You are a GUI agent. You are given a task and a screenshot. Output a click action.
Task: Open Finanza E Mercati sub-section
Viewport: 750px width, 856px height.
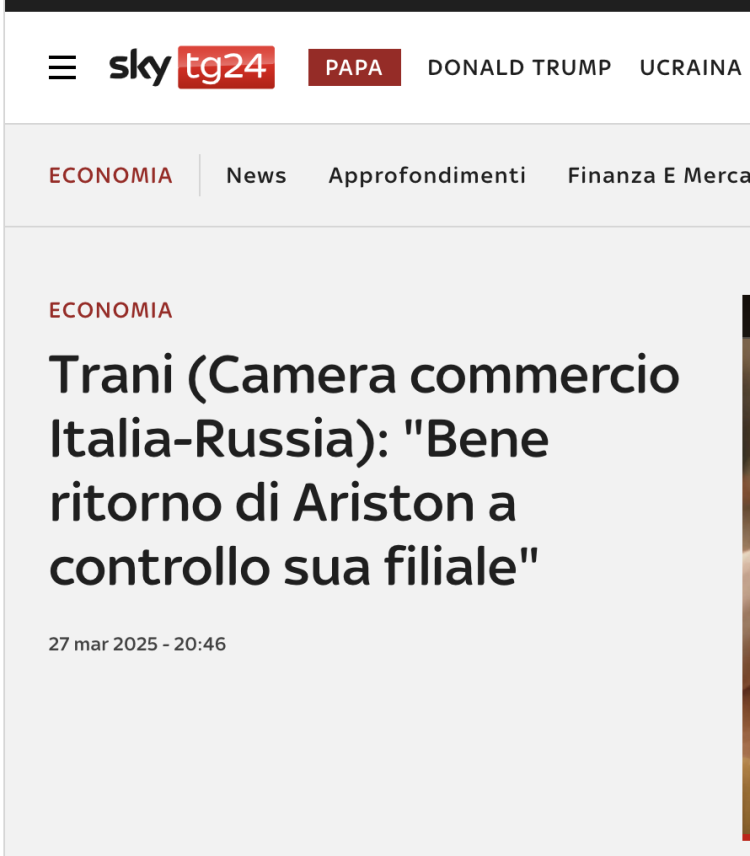pos(658,175)
